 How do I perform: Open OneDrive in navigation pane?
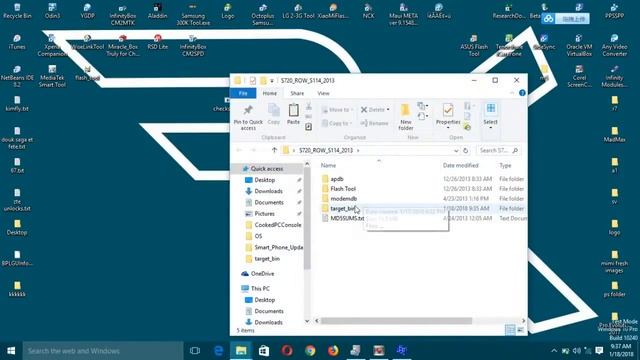coord(262,273)
